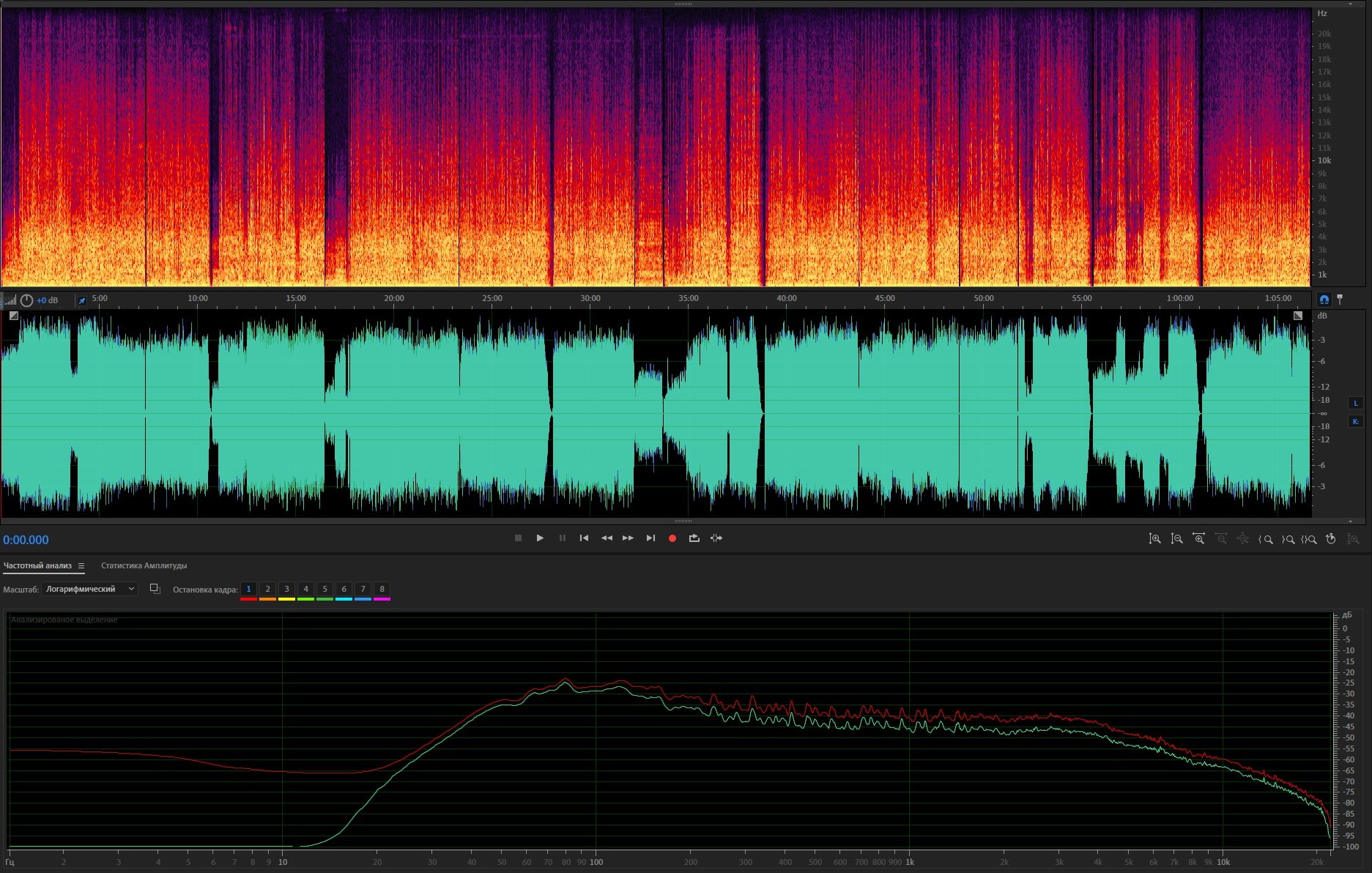Click zoom in time icon
The image size is (1372, 873).
click(x=1198, y=539)
